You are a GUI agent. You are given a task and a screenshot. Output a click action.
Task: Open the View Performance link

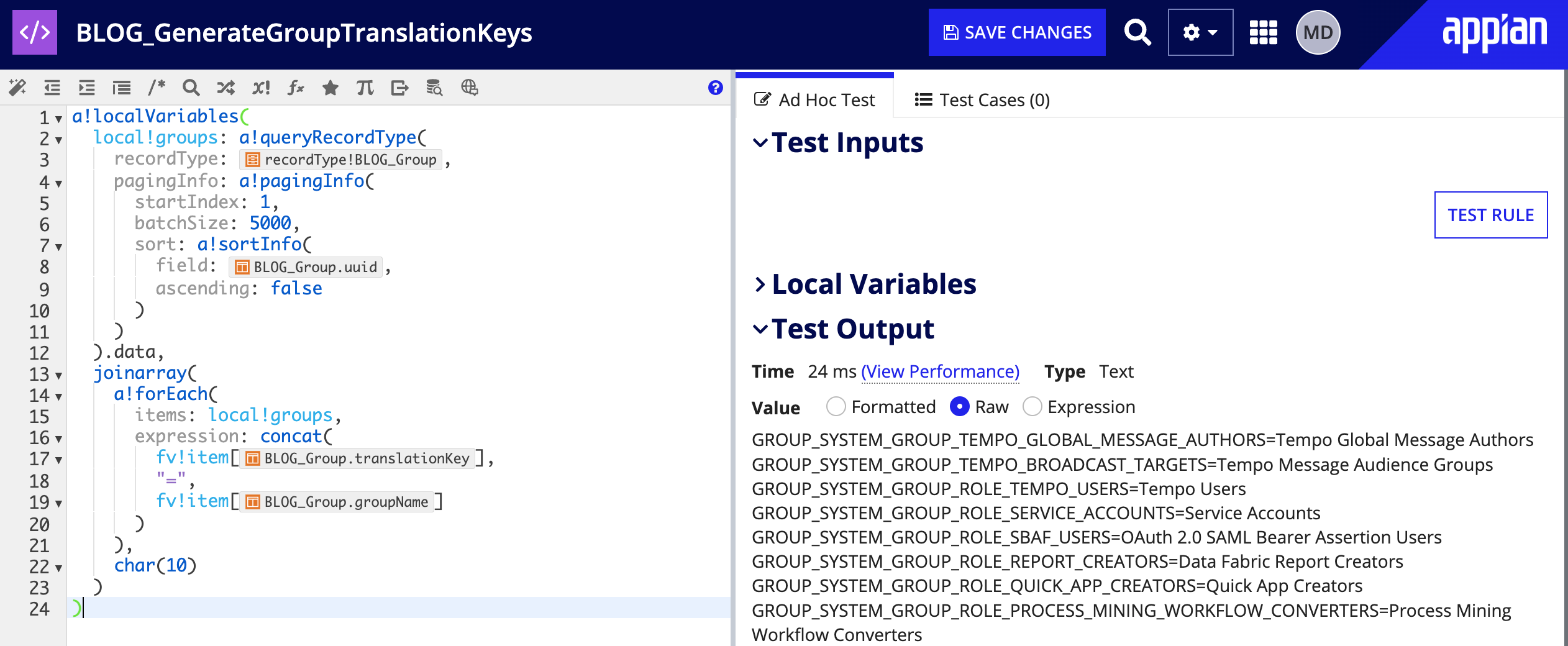coord(940,371)
